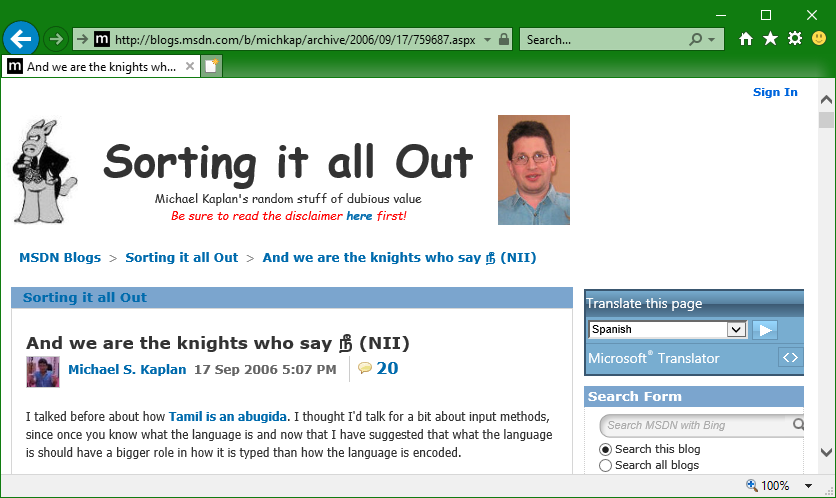Expand search provider dropdown arrow
836x498 pixels.
712,39
